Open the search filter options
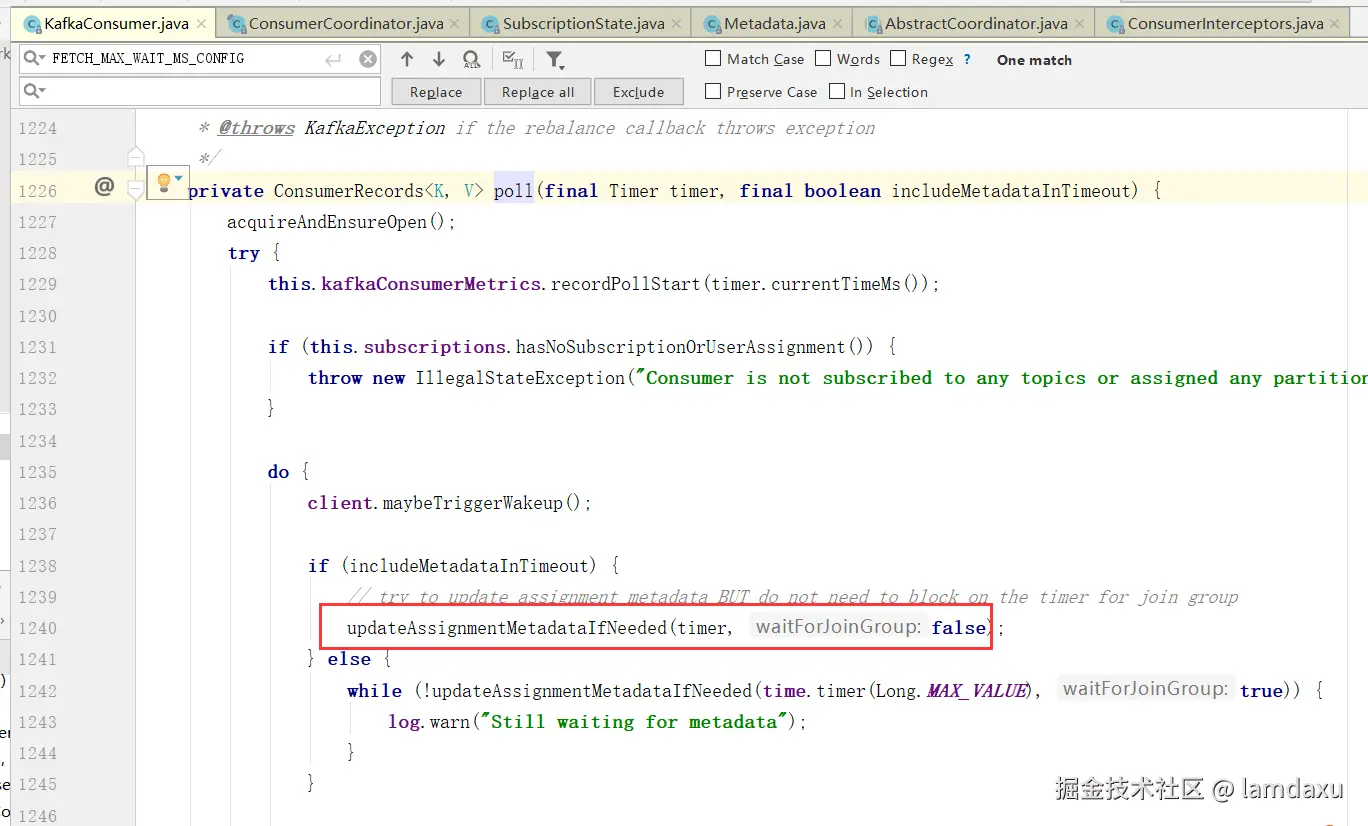The height and width of the screenshot is (826, 1368). 555,60
